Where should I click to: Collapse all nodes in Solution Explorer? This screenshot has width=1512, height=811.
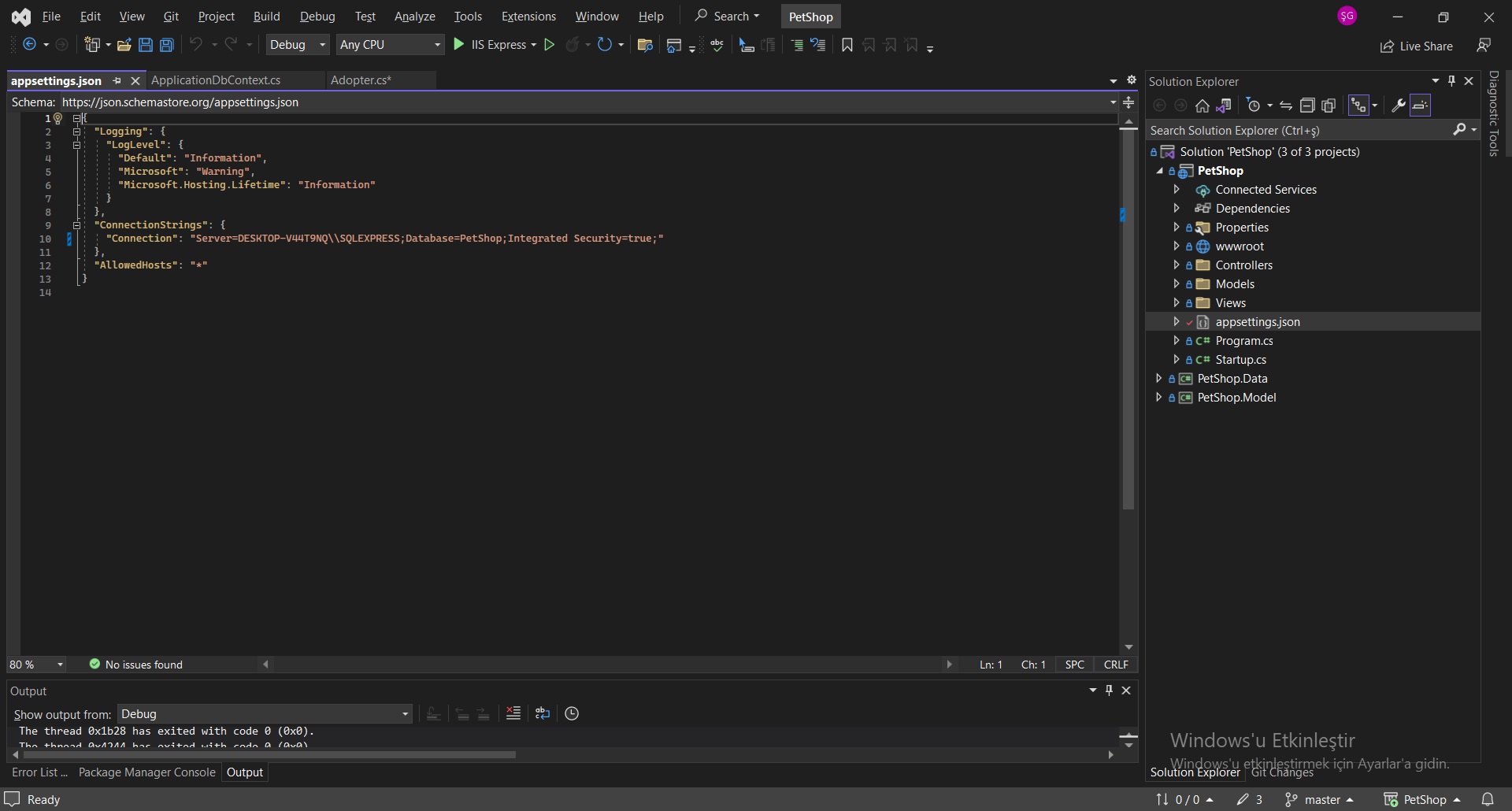pos(1309,106)
